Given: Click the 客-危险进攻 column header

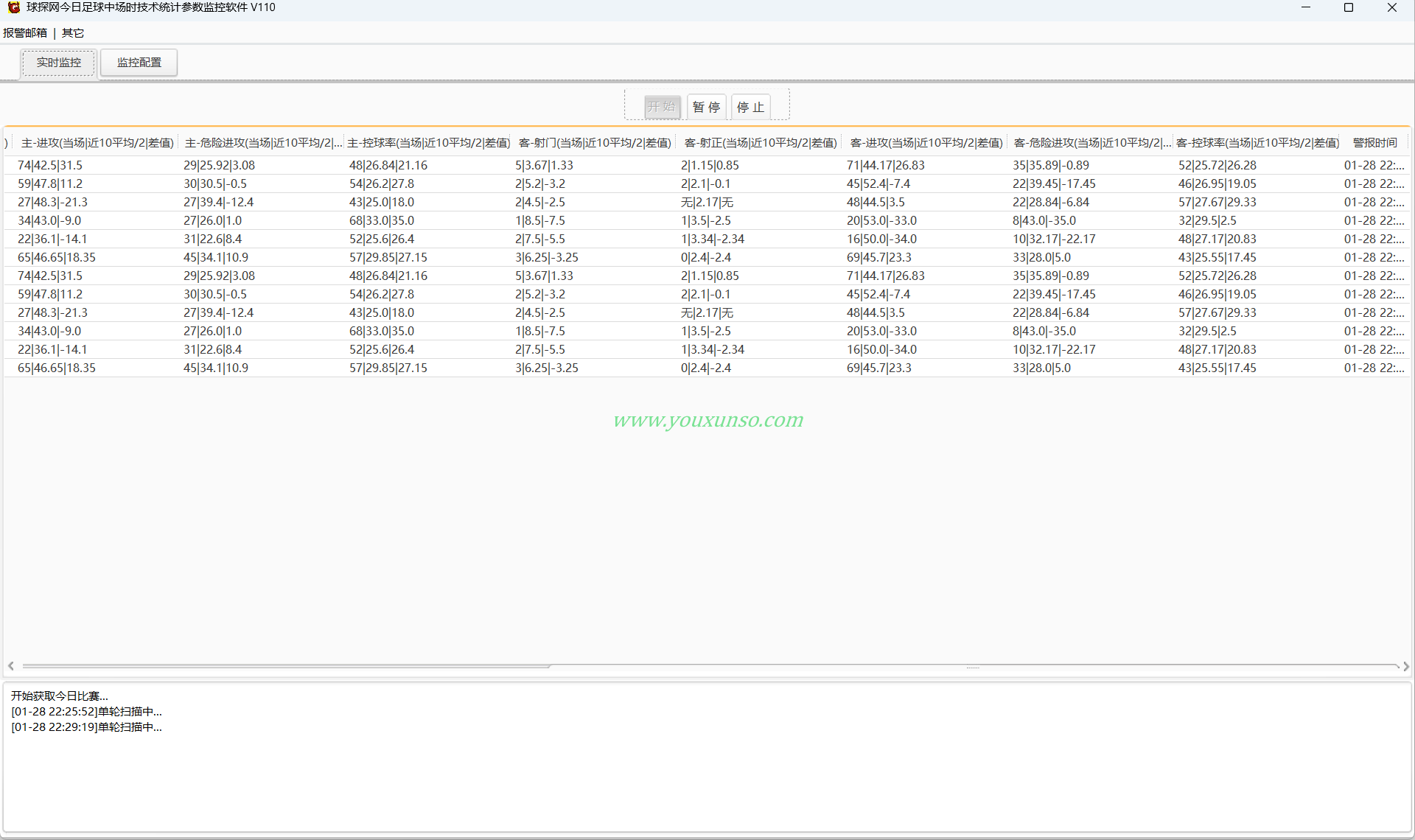Looking at the screenshot, I should pyautogui.click(x=1091, y=143).
